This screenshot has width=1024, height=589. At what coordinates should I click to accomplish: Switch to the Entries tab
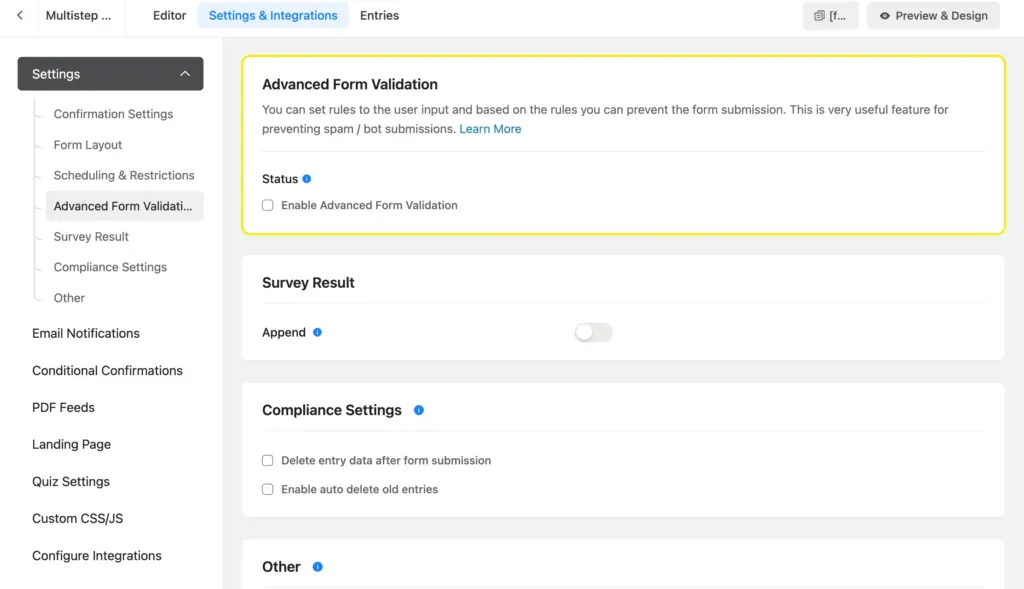tap(379, 16)
